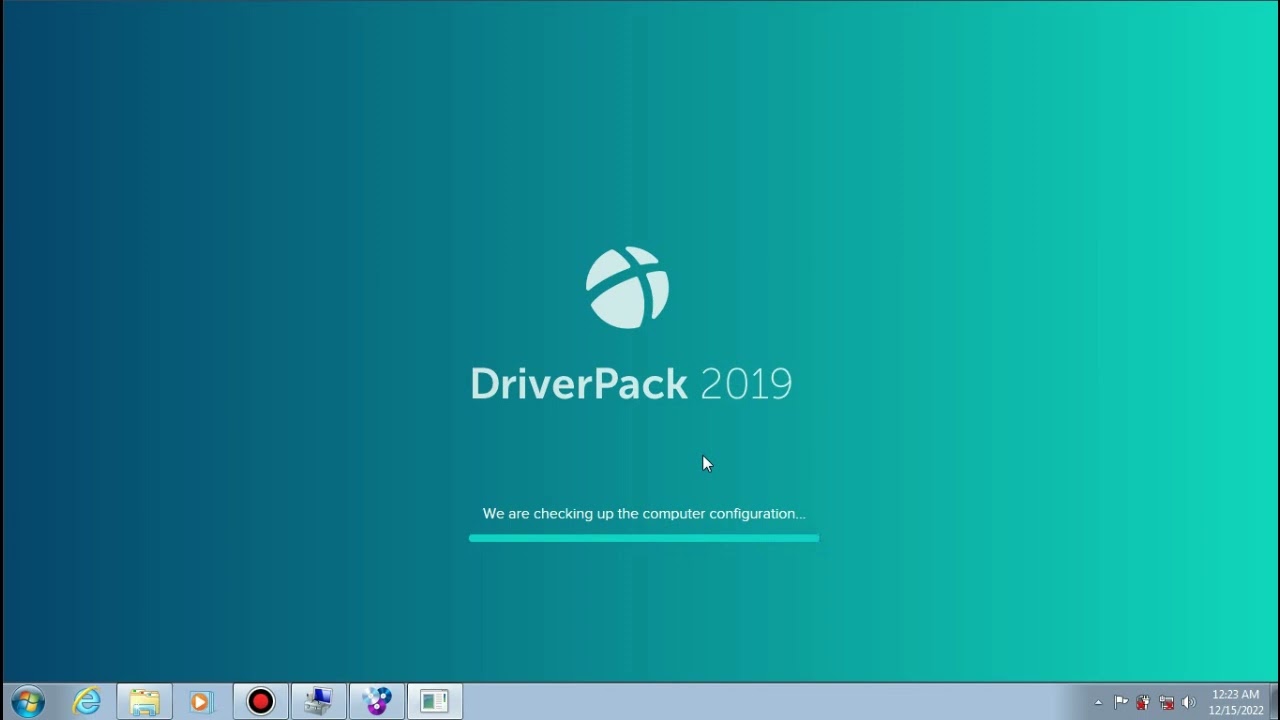
Task: Click the red record button app in taskbar
Action: coord(260,702)
